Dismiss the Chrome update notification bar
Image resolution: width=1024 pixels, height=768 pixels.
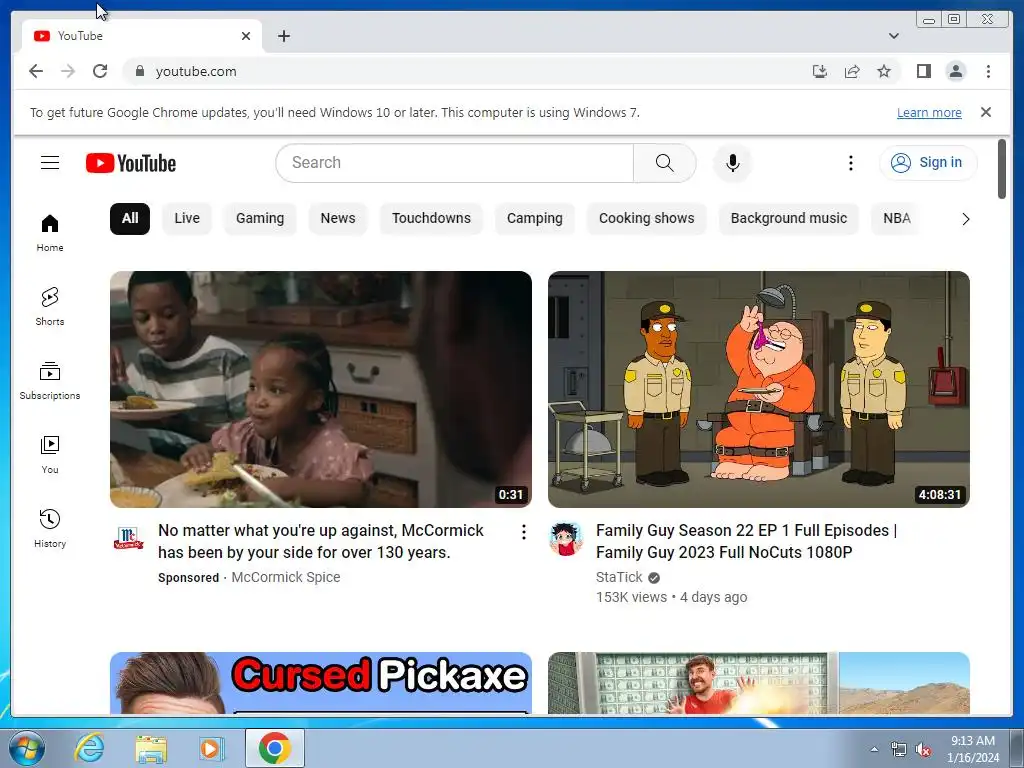coord(986,112)
